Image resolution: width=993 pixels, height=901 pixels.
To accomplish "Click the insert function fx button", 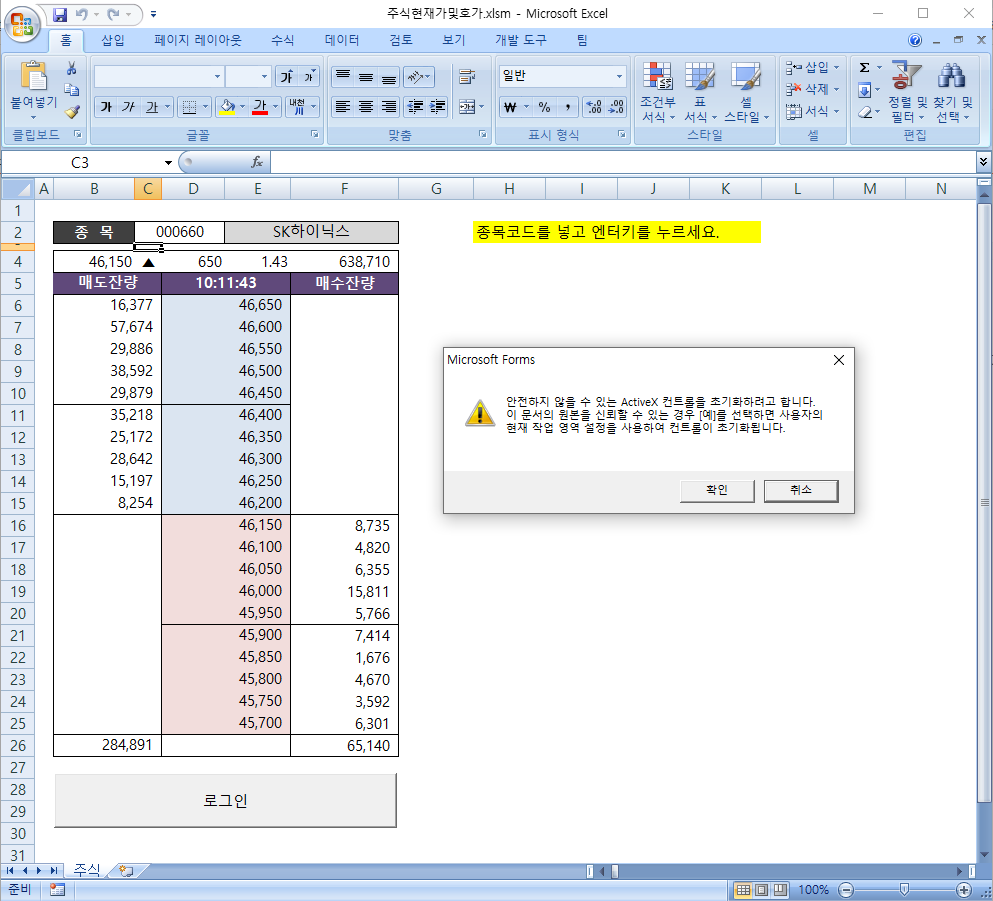I will 256,163.
